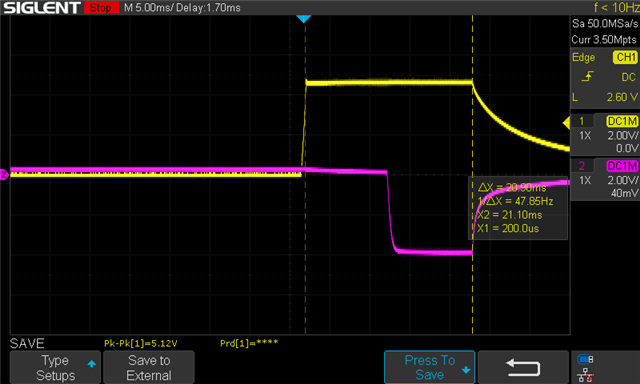Image resolution: width=640 pixels, height=384 pixels.
Task: Click the rising edge slope icon
Action: coord(587,76)
